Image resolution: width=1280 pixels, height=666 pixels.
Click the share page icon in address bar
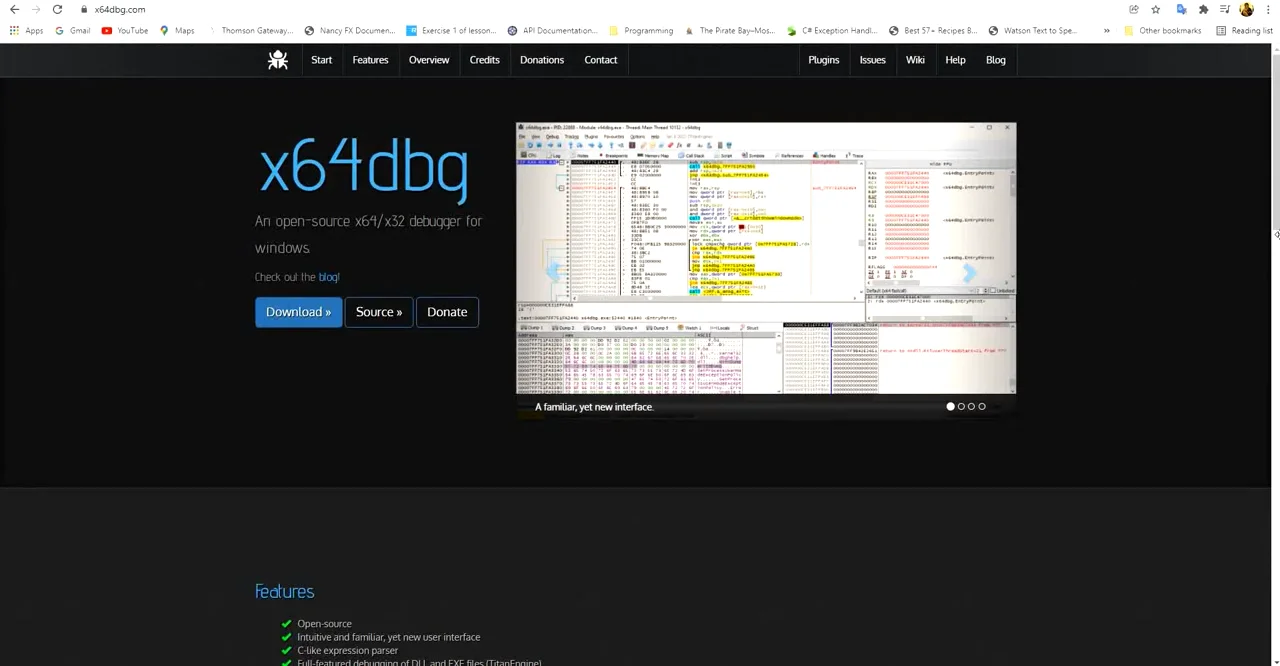tap(1134, 9)
